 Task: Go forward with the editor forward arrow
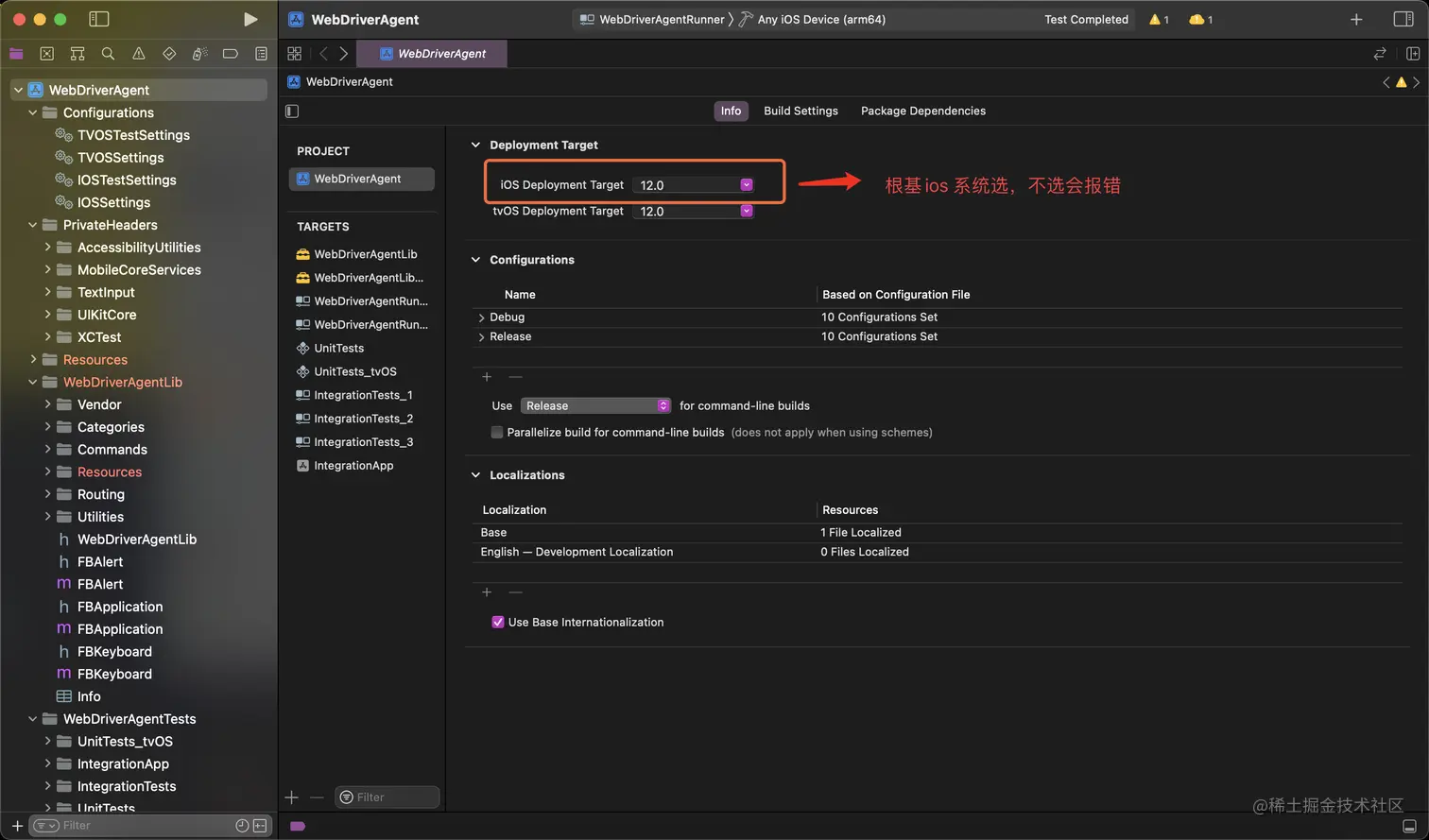[343, 54]
